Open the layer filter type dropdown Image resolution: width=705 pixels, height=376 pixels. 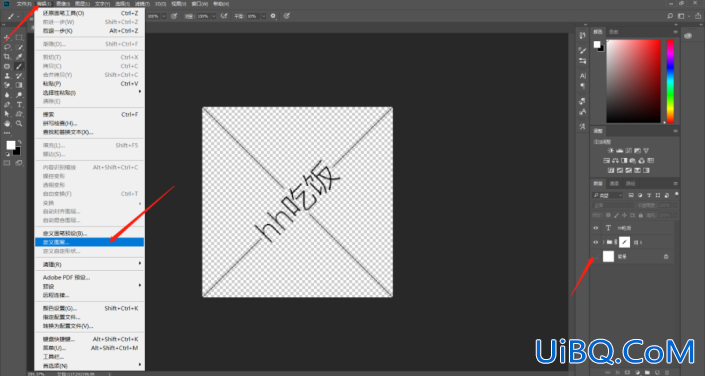(607, 195)
